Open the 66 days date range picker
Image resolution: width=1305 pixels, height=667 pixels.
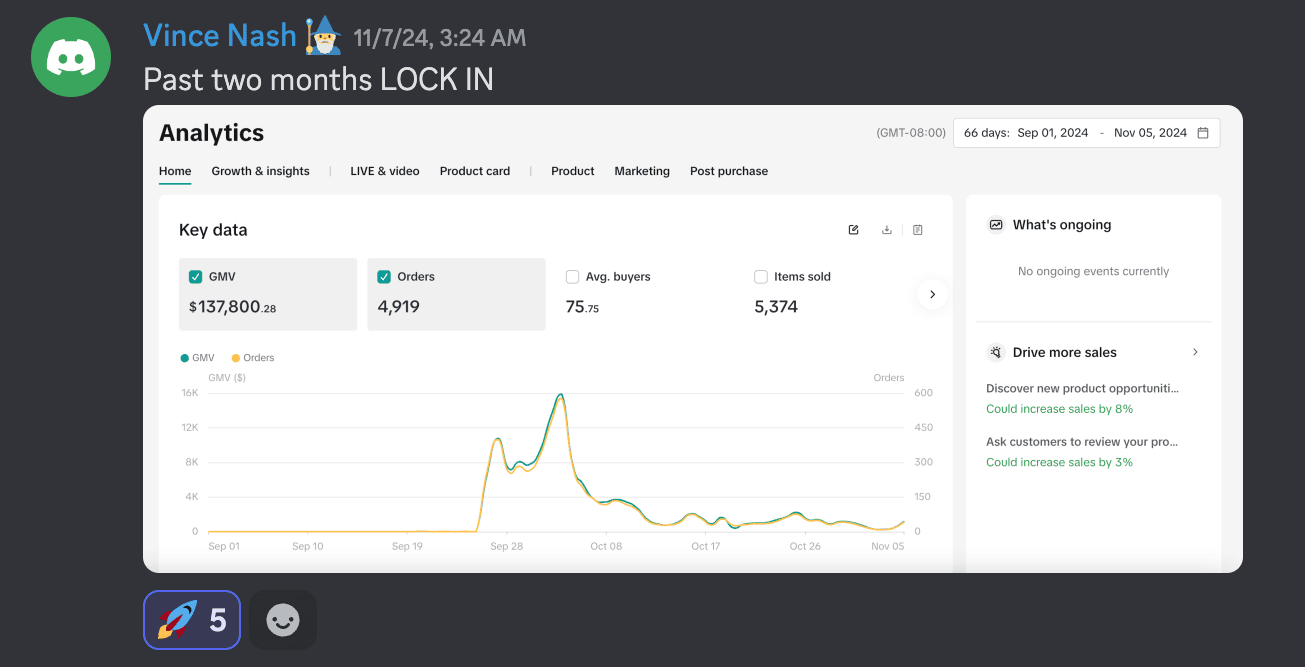(x=1085, y=133)
